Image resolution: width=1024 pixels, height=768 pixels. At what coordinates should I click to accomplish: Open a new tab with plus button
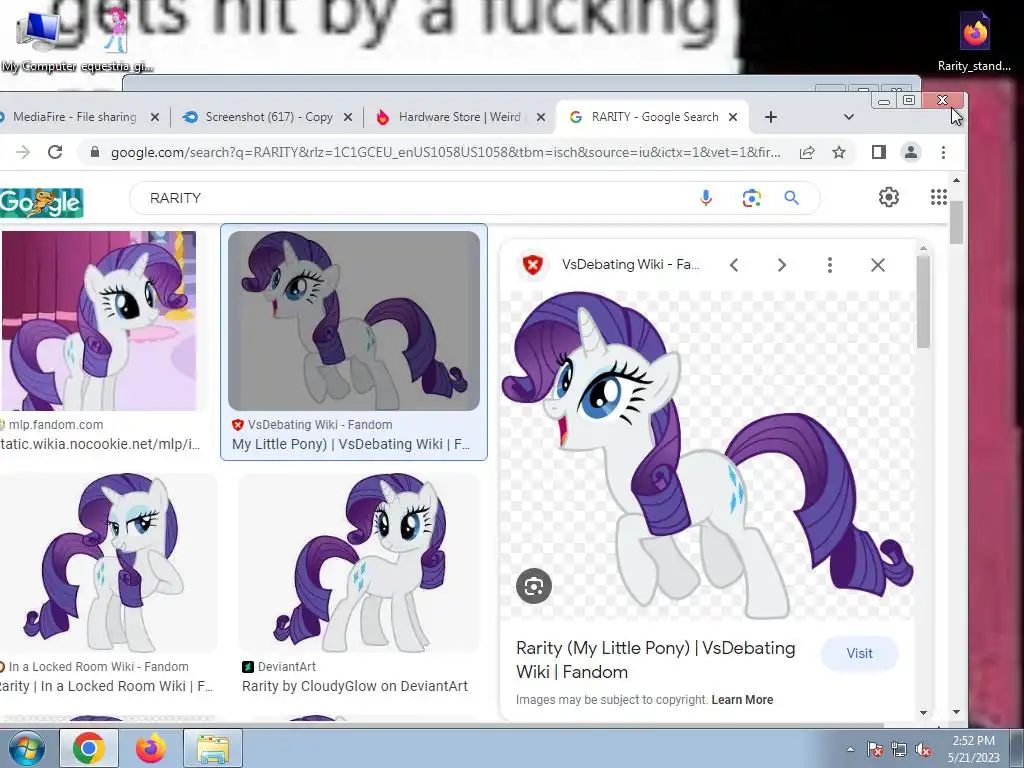point(771,117)
